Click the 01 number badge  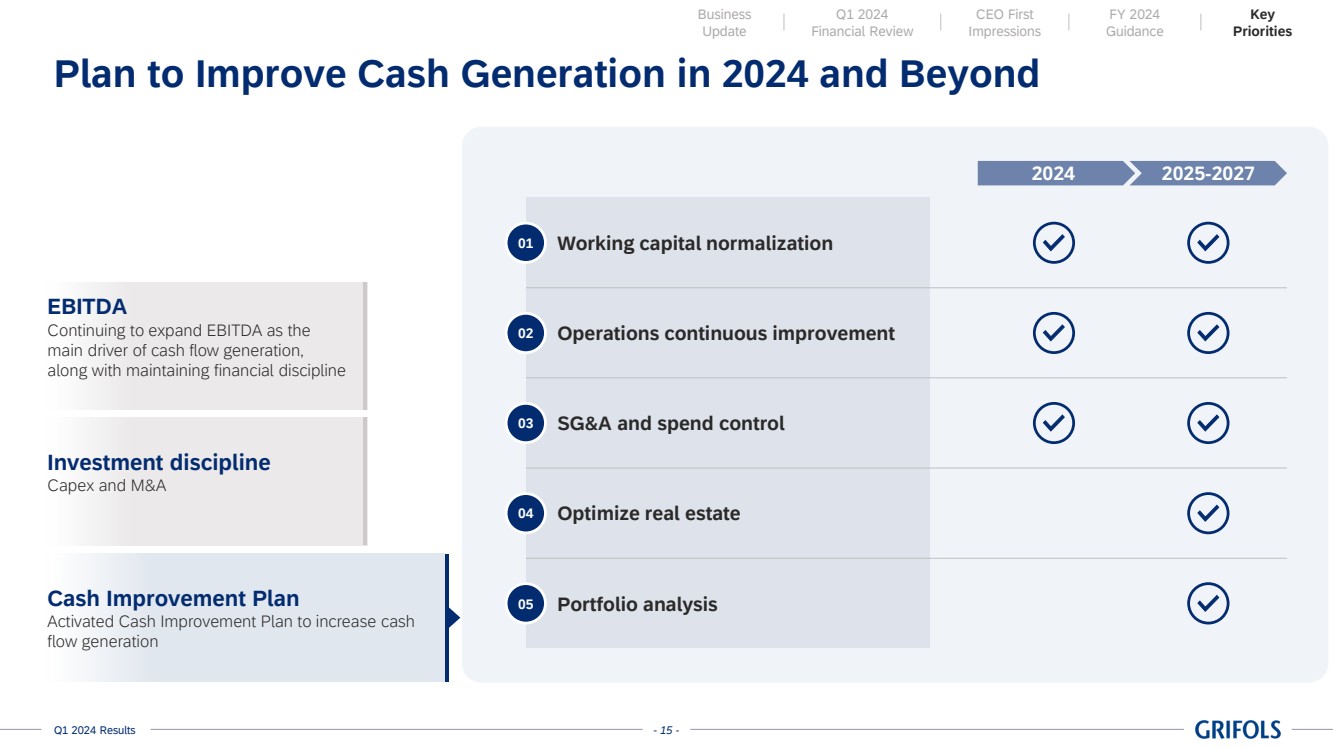click(x=525, y=243)
